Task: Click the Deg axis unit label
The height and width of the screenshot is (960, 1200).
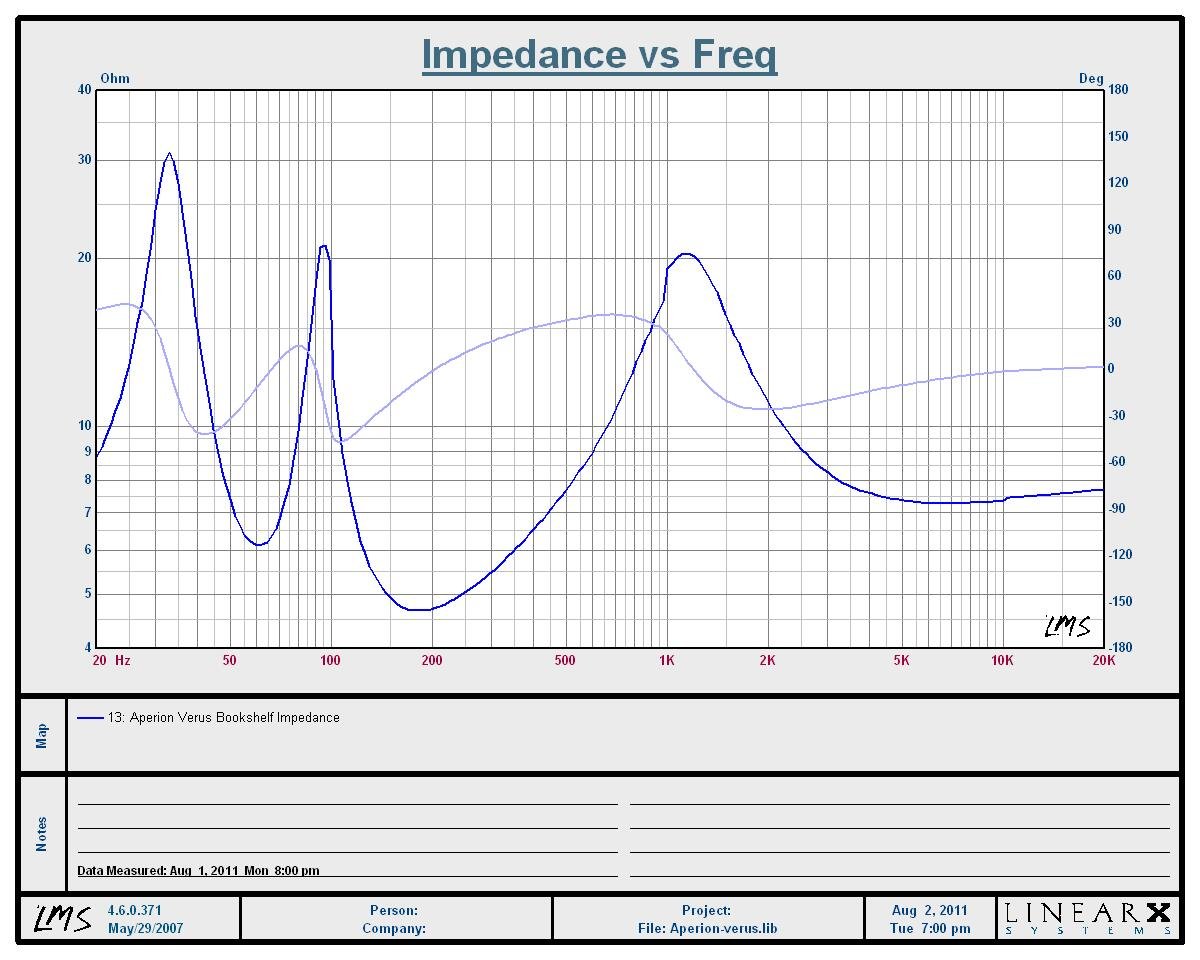Action: click(1090, 78)
